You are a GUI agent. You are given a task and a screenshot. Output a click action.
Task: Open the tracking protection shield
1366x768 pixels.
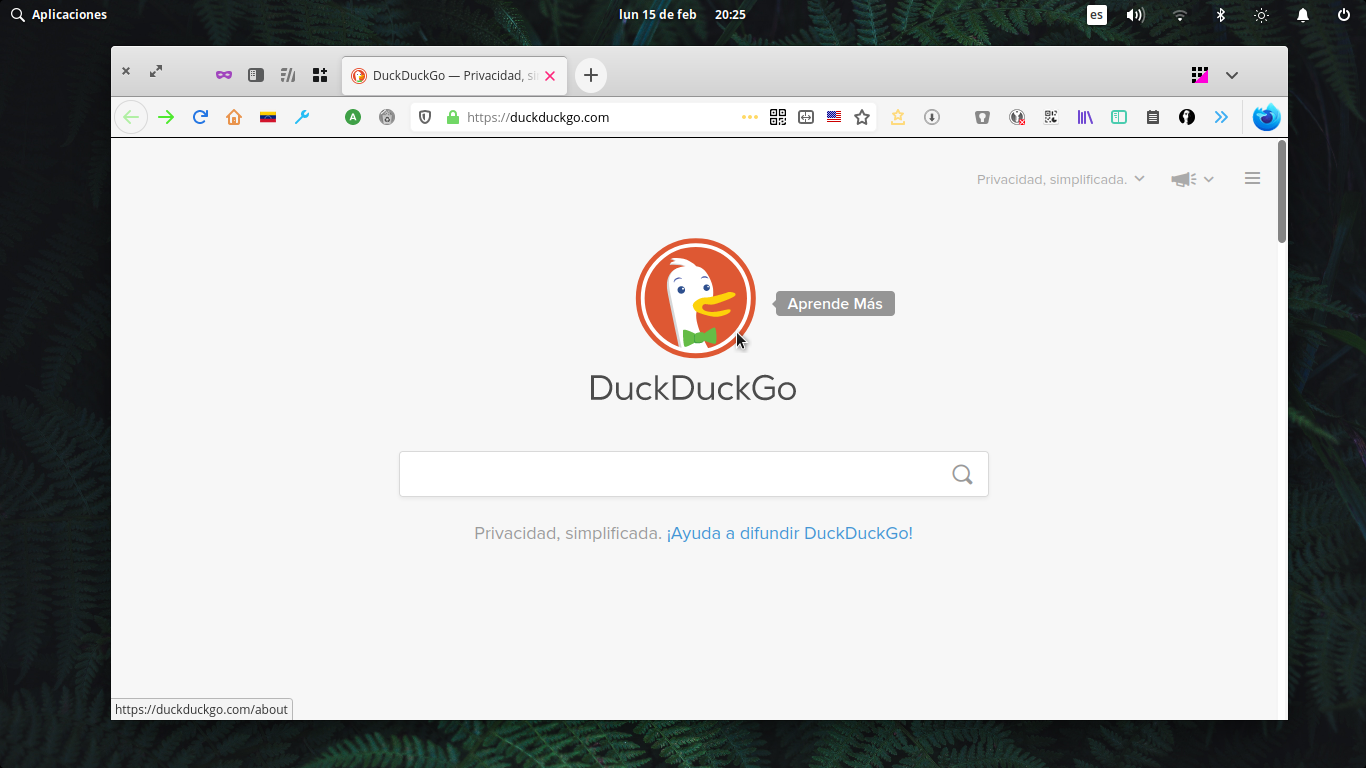425,117
